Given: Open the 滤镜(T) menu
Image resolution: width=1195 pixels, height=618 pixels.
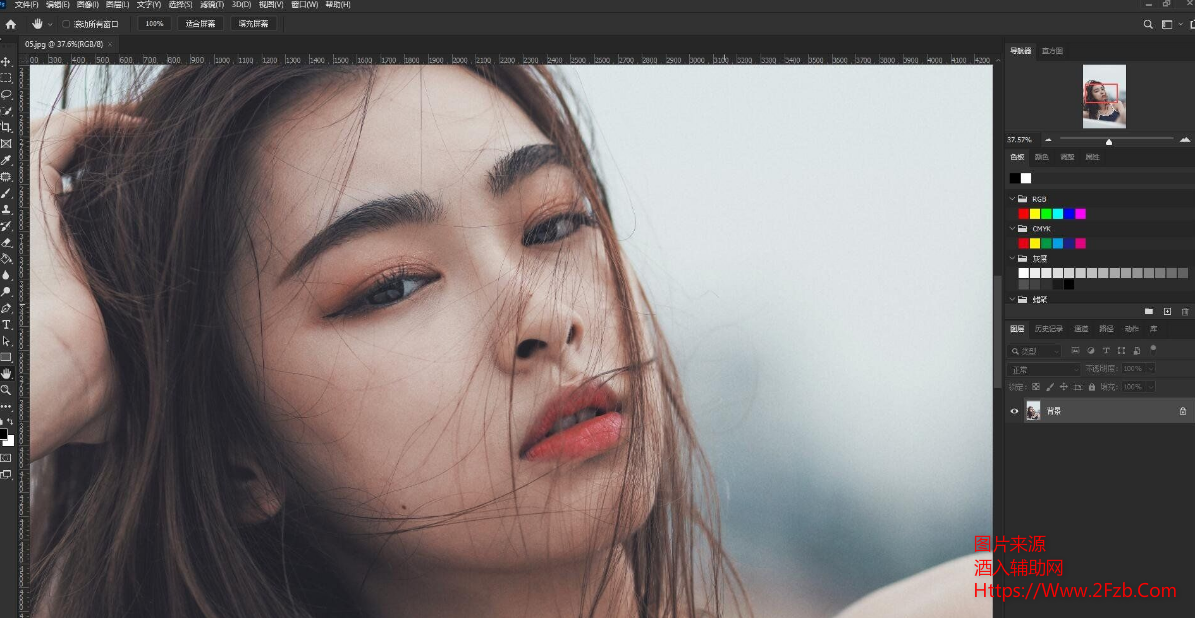Looking at the screenshot, I should [210, 5].
